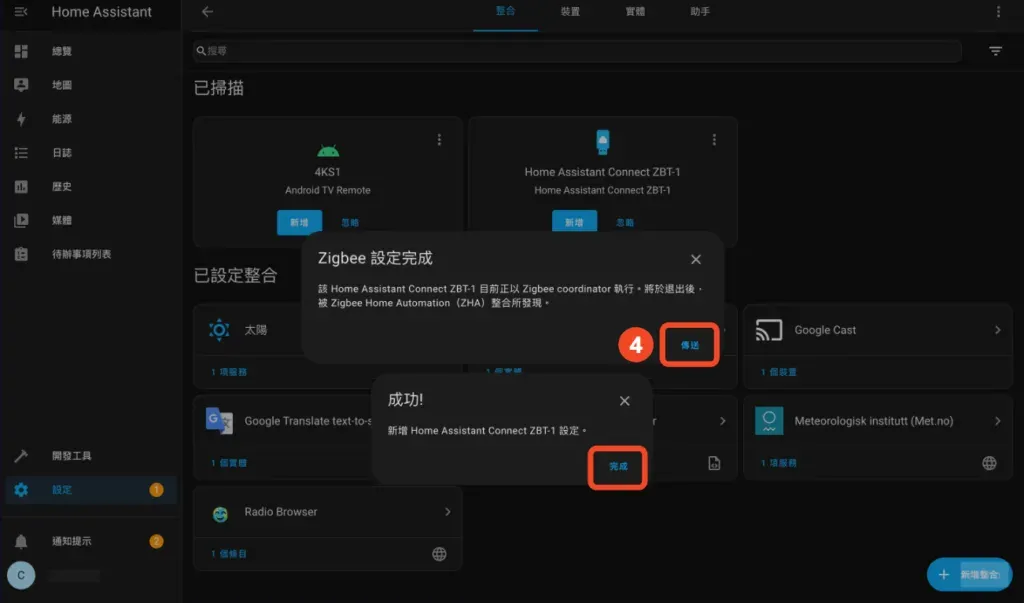The image size is (1024, 603).
Task: Open the ZBT-1 card's kebab menu
Action: pos(713,139)
